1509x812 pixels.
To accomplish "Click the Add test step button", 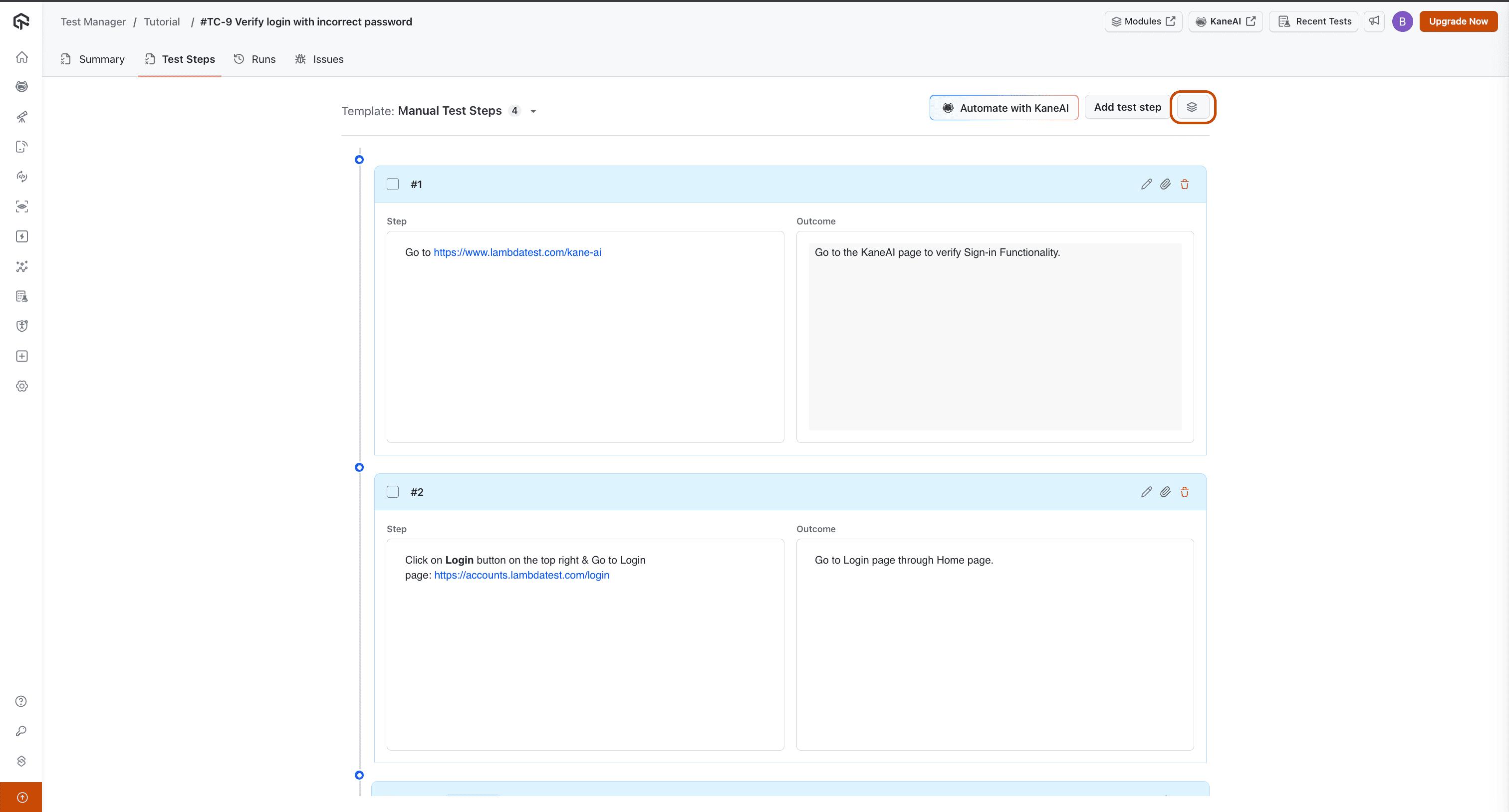I will (1127, 107).
